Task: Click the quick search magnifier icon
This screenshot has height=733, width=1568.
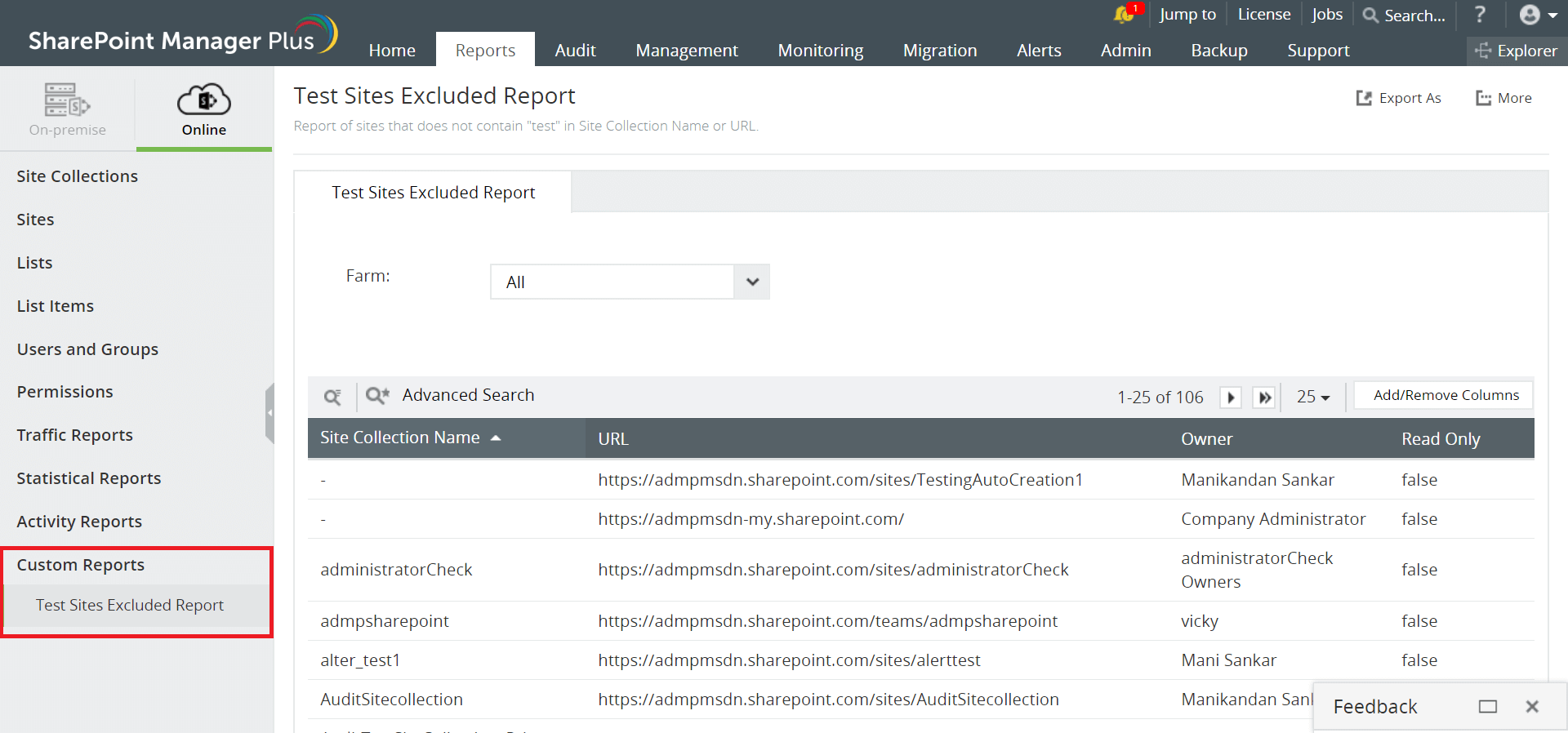Action: (x=332, y=397)
